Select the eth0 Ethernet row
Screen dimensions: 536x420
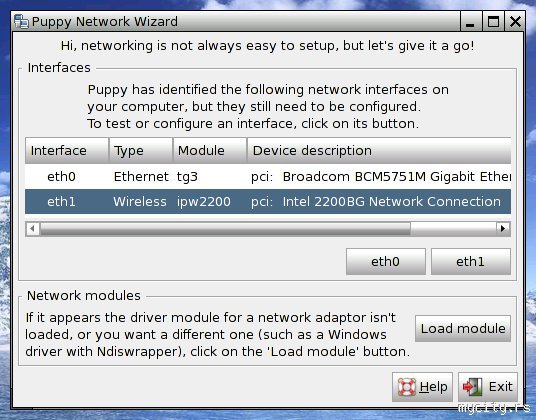tap(268, 177)
